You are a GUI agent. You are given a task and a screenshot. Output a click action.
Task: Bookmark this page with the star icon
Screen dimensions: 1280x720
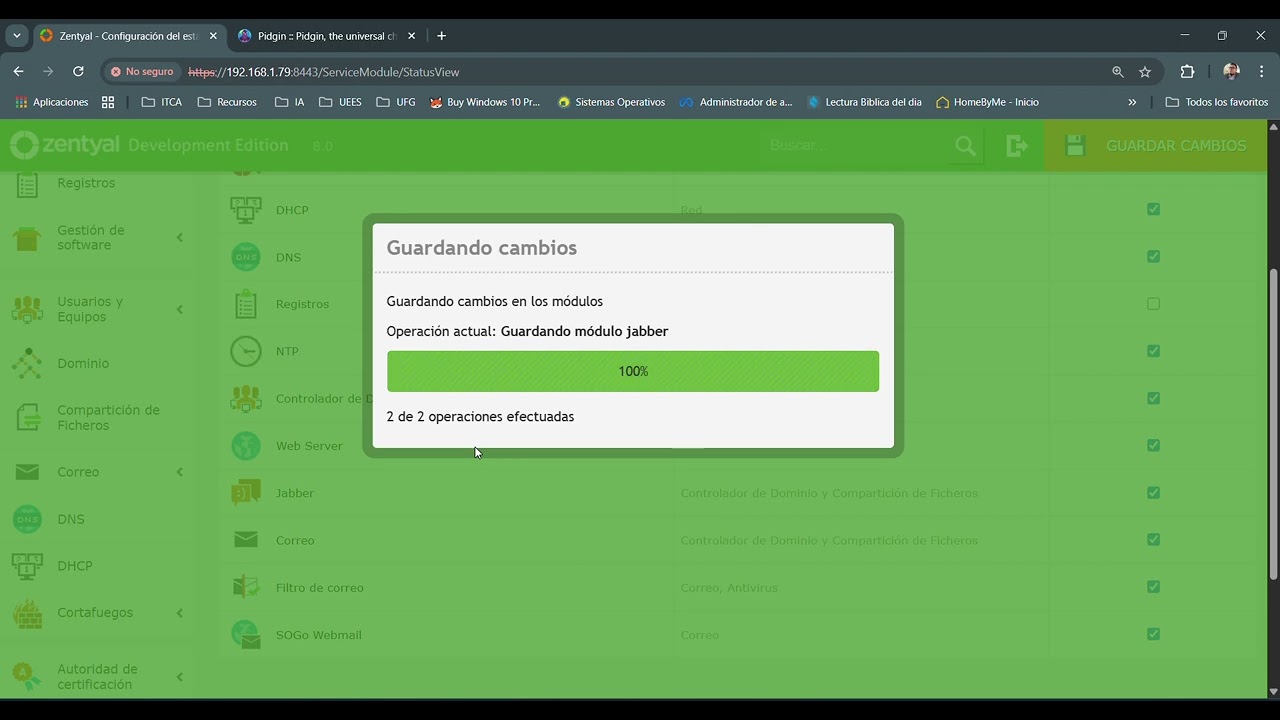pos(1145,72)
